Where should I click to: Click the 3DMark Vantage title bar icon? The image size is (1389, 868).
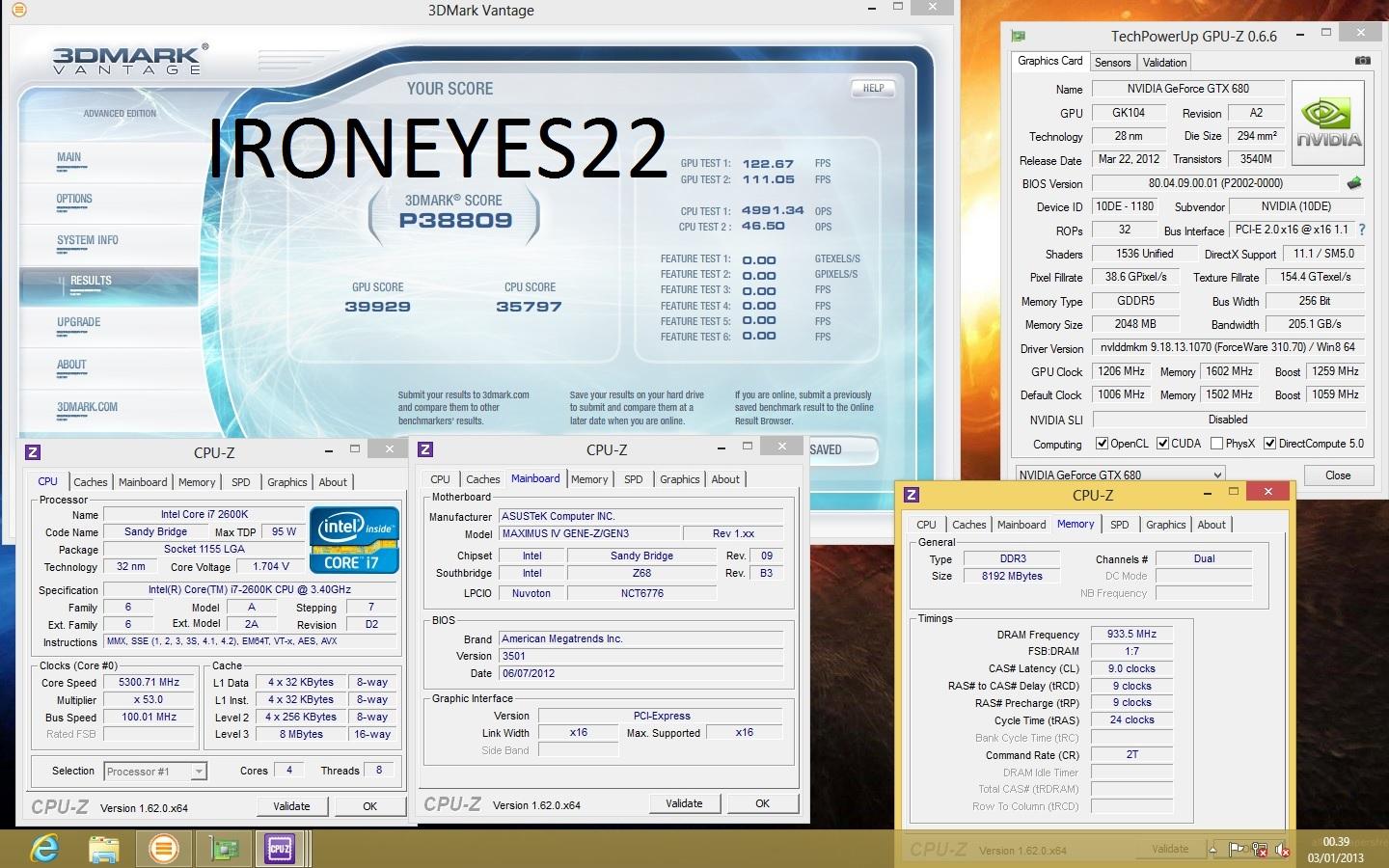coord(20,10)
